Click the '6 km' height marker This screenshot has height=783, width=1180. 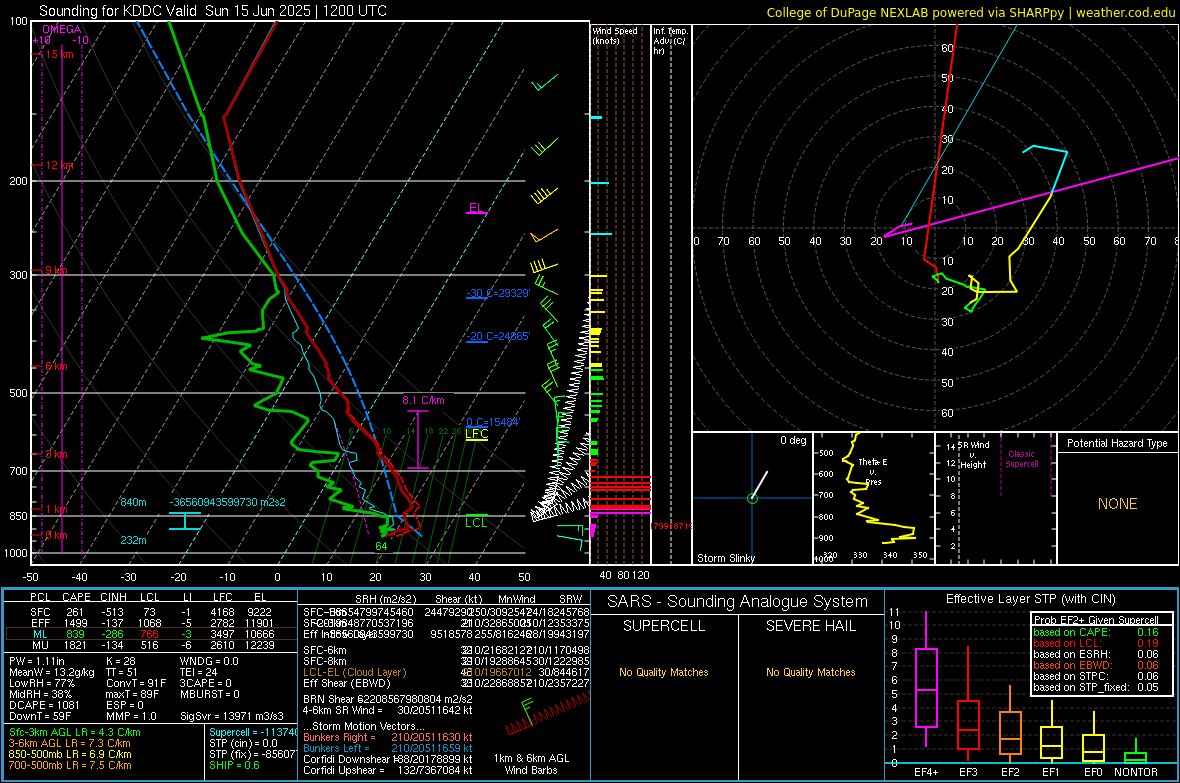tap(57, 367)
